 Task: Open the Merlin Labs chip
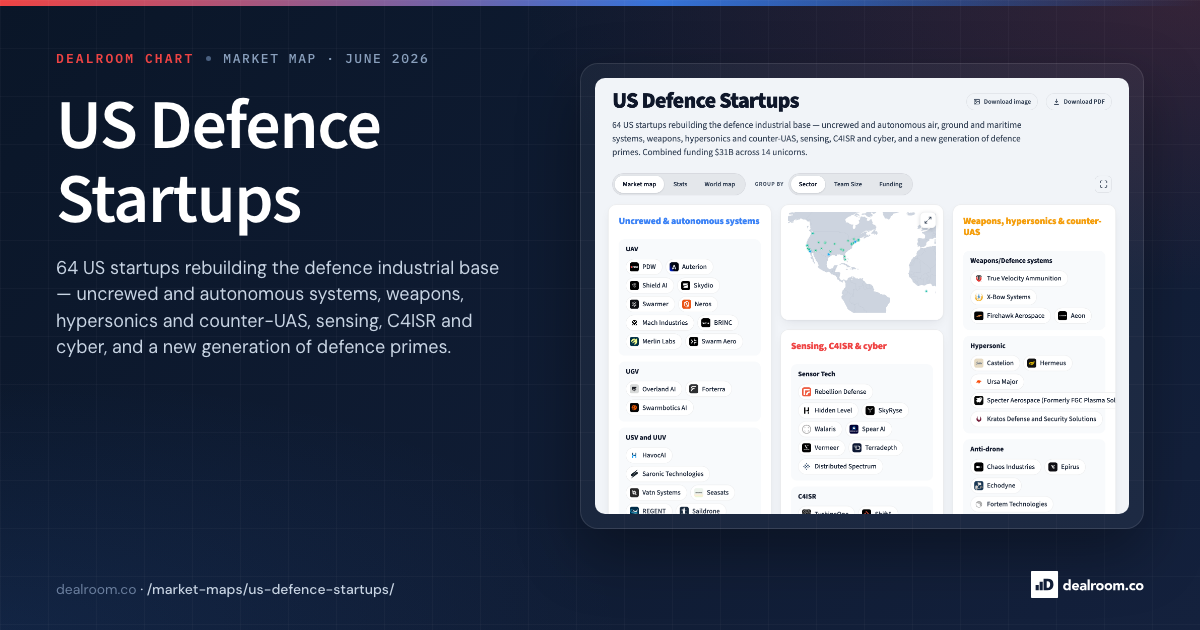click(653, 341)
